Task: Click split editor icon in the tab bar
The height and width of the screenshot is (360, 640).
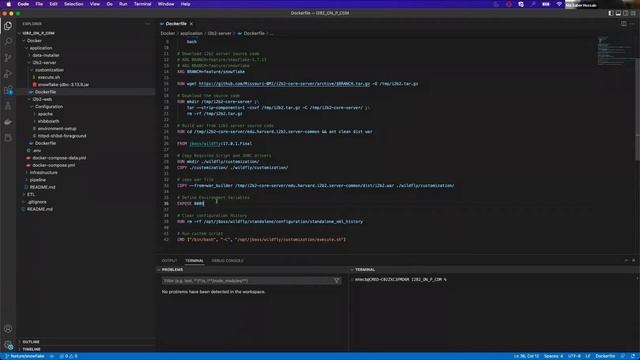Action: pos(624,24)
